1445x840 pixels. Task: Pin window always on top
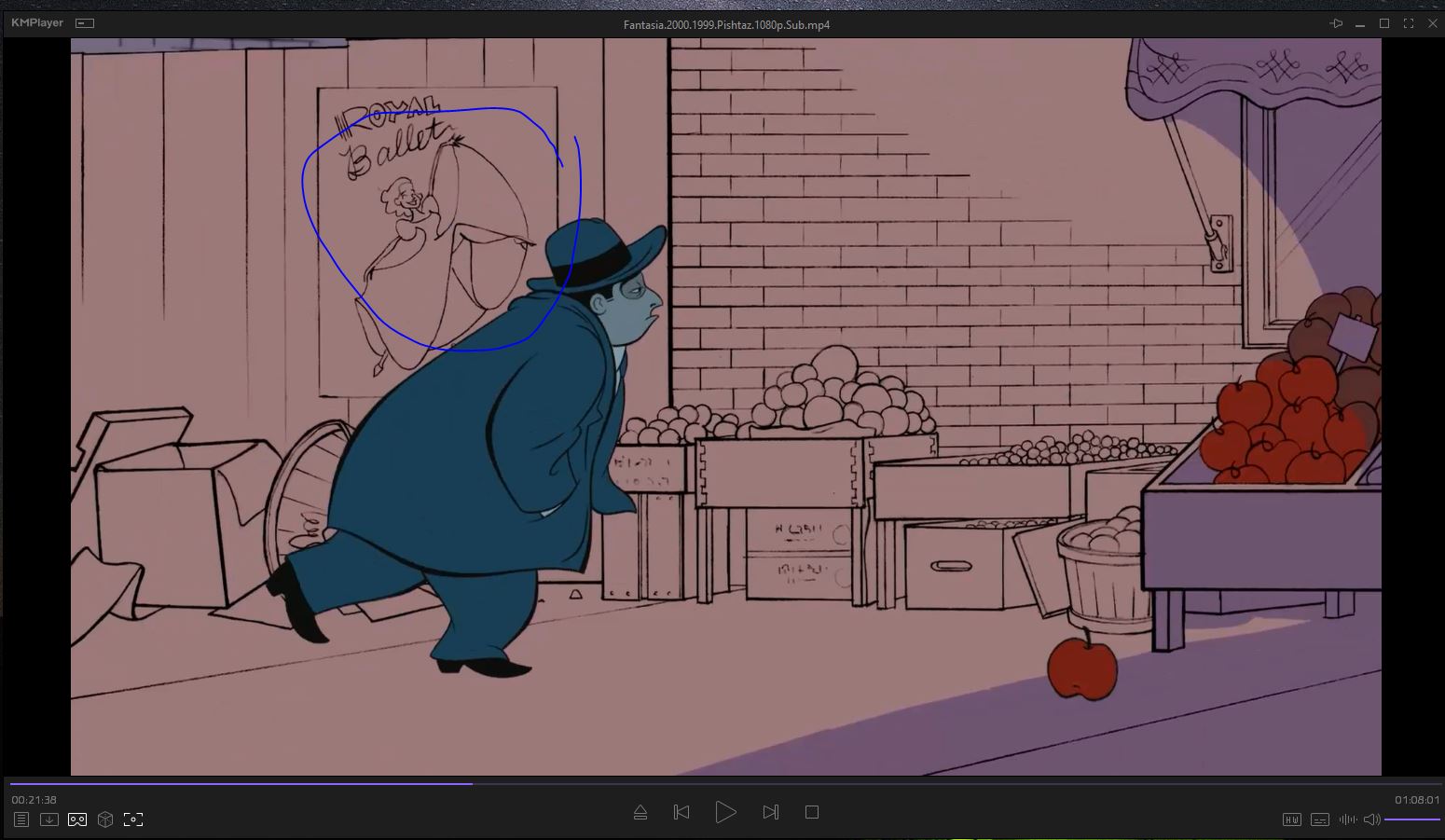click(1336, 23)
